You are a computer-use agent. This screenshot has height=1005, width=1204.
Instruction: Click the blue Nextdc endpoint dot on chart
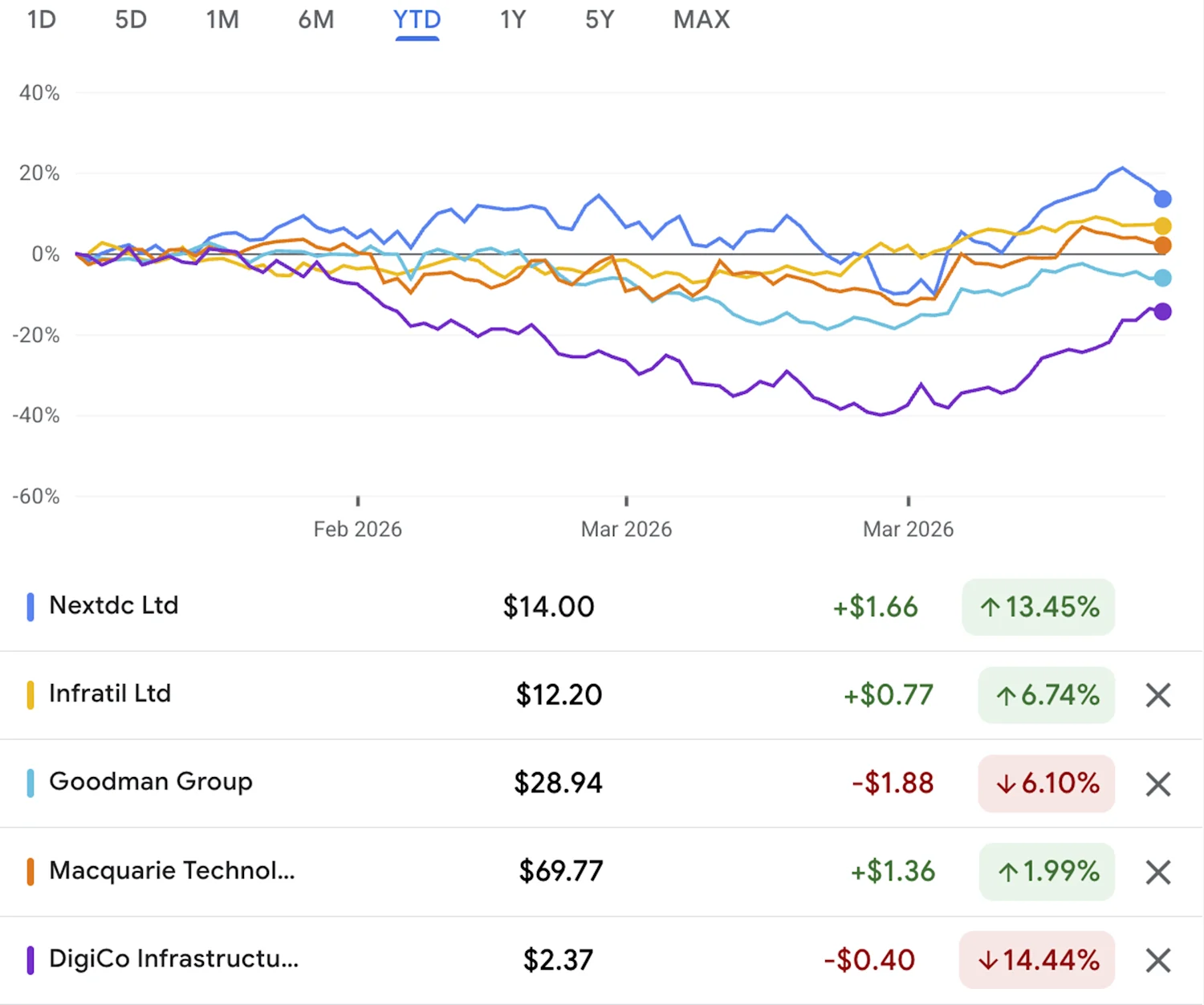(x=1162, y=199)
